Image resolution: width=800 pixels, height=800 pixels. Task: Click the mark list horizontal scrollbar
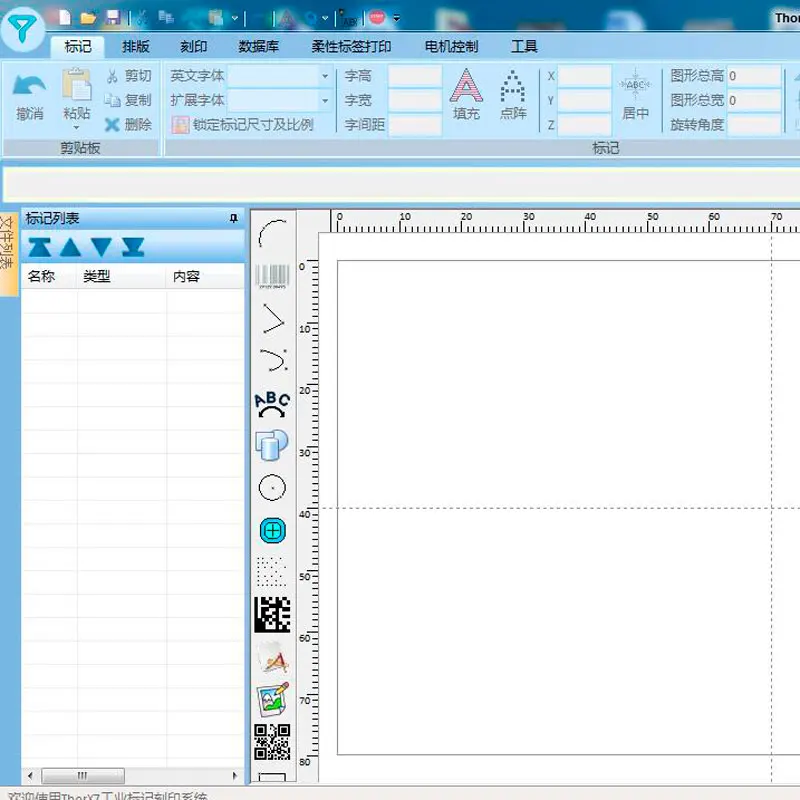pos(132,776)
